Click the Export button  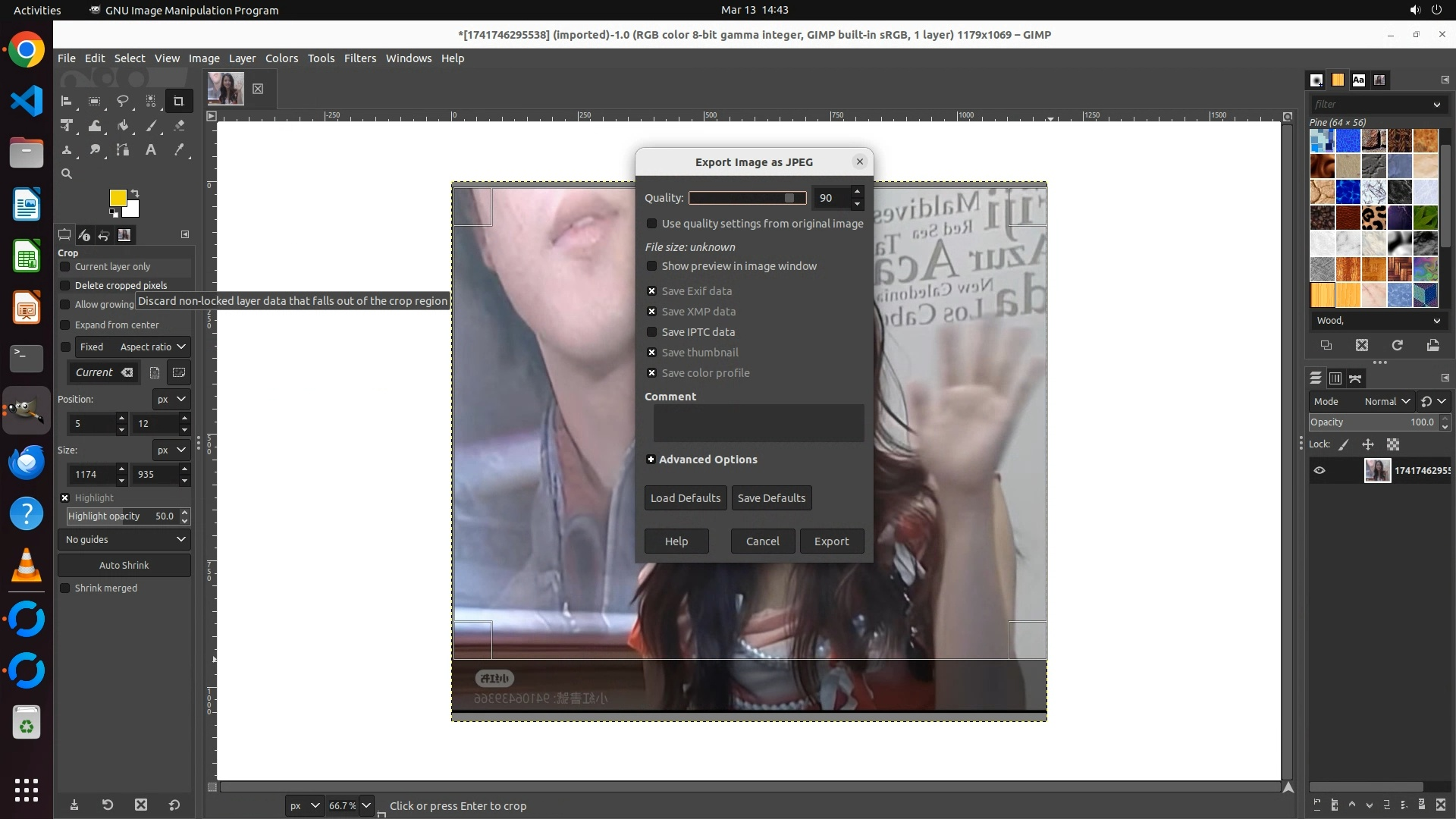tap(831, 541)
